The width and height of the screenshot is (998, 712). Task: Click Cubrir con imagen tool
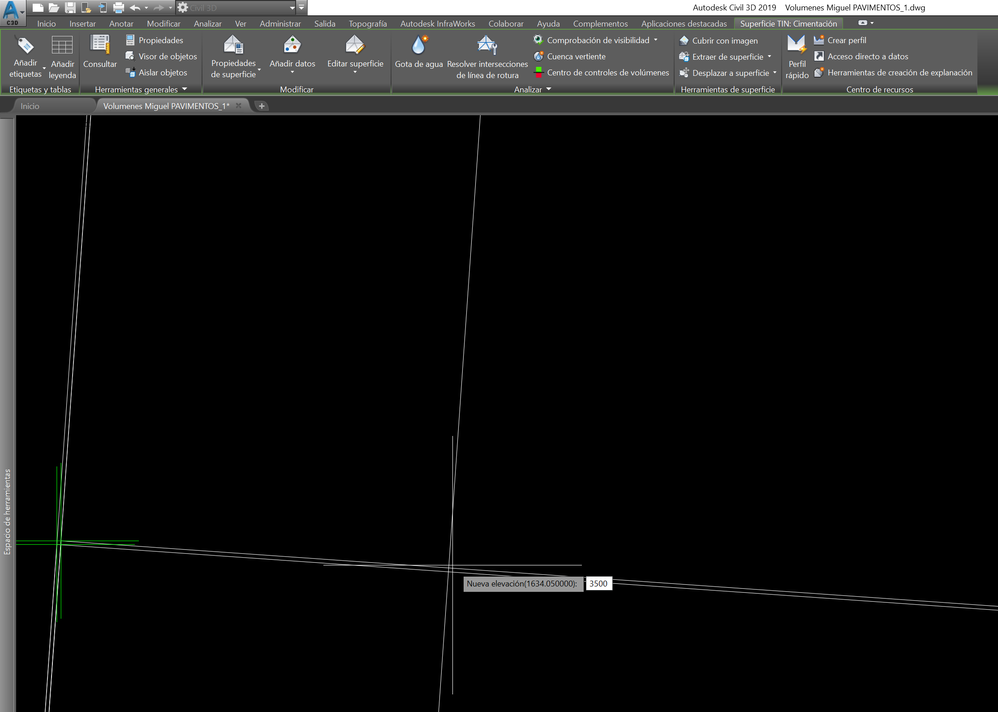[x=719, y=40]
